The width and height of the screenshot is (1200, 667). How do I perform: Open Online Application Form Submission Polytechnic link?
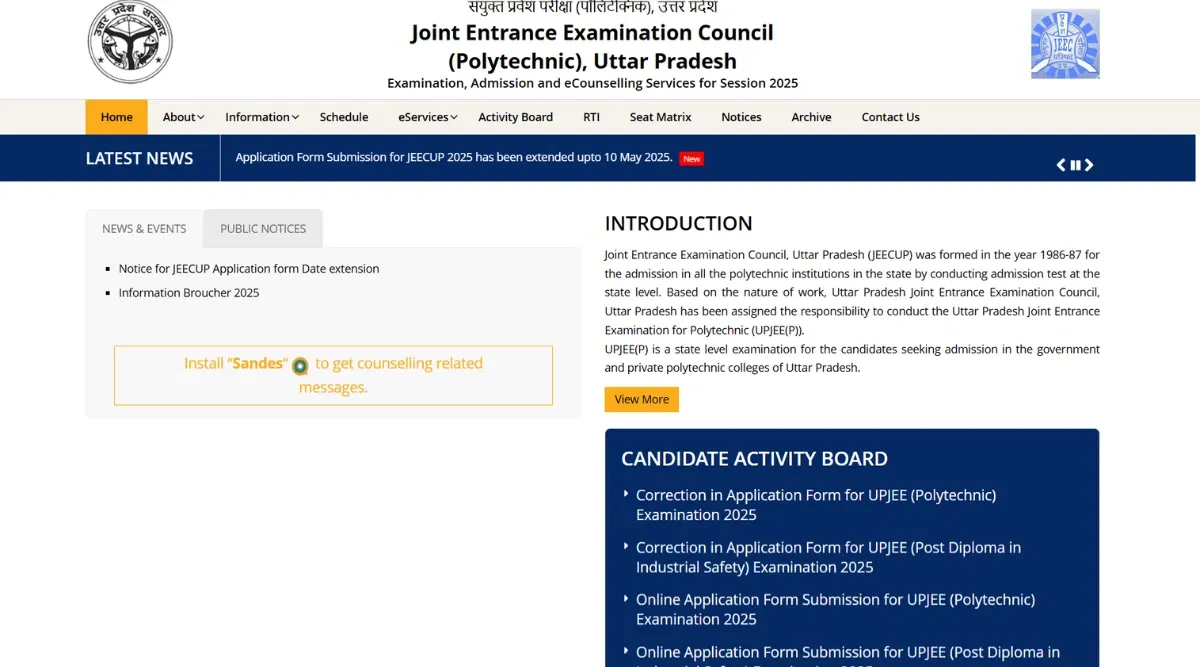(x=835, y=609)
